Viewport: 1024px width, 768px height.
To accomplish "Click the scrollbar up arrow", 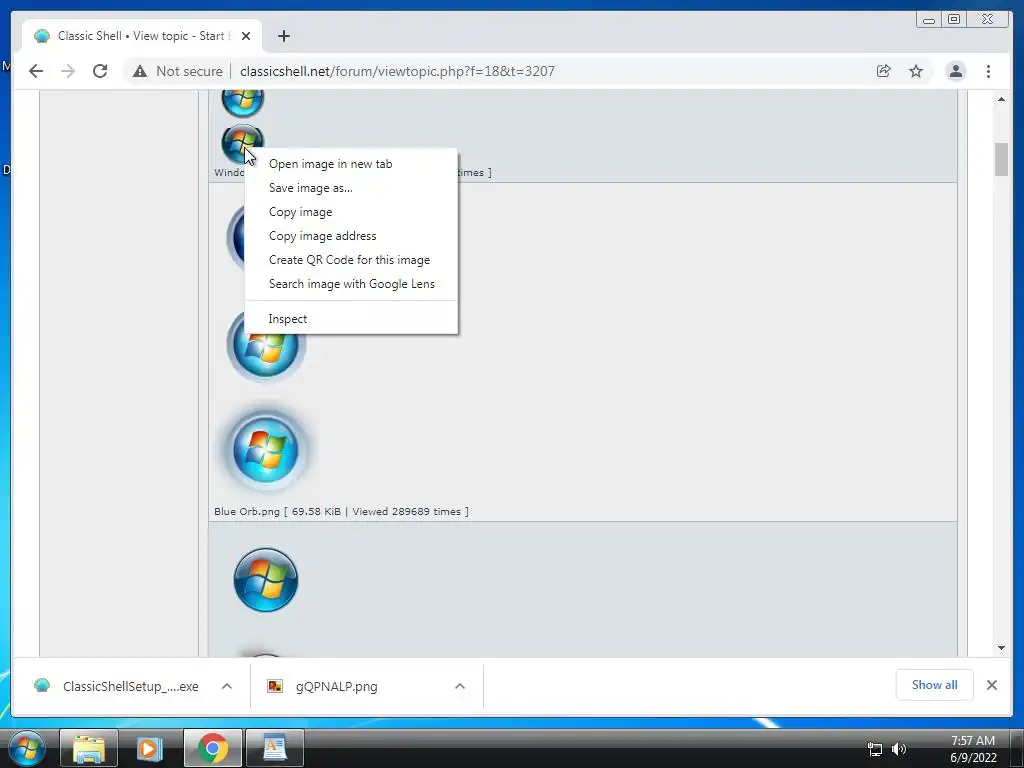I will (x=1001, y=99).
